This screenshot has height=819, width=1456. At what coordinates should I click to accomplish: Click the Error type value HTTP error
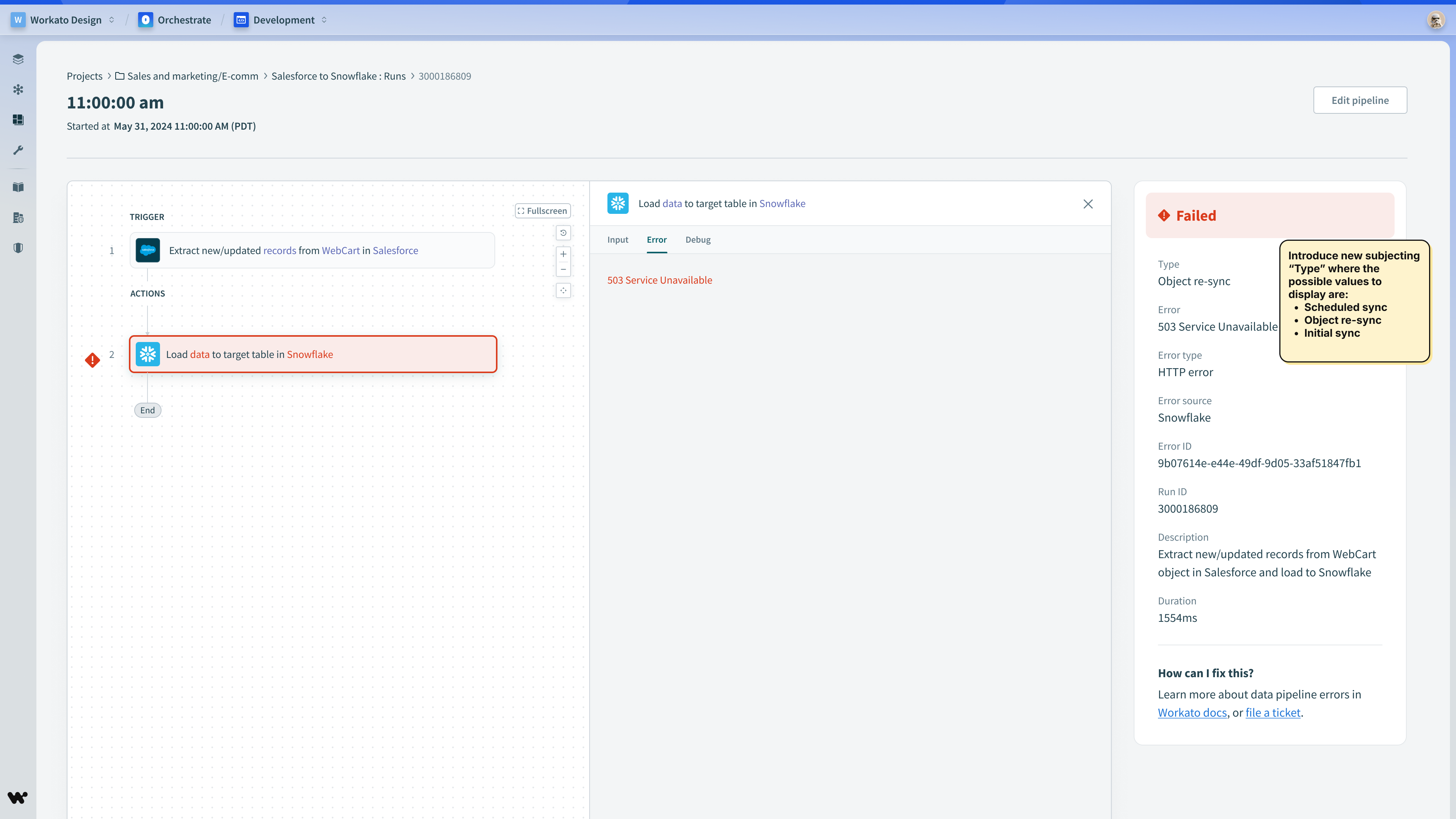(x=1186, y=372)
